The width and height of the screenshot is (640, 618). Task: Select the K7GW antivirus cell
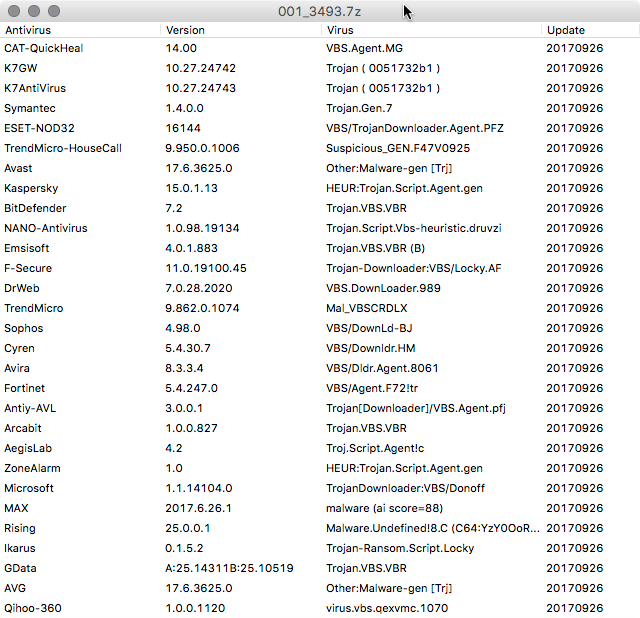click(x=21, y=68)
